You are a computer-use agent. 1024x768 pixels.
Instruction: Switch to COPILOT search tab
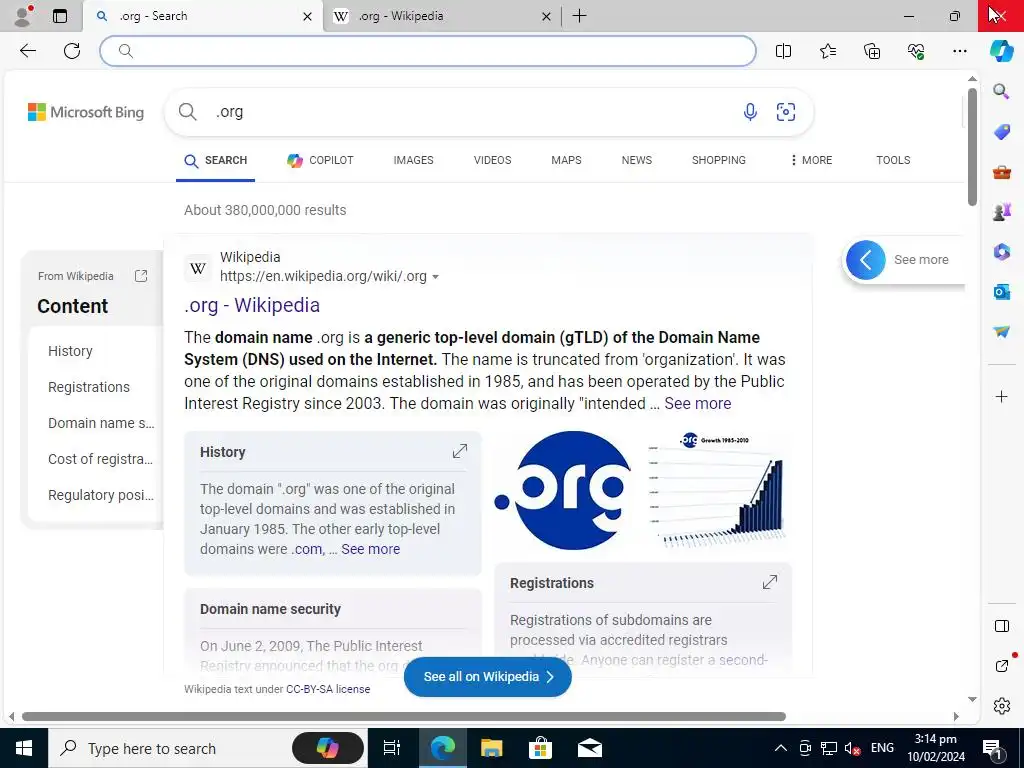tap(320, 160)
